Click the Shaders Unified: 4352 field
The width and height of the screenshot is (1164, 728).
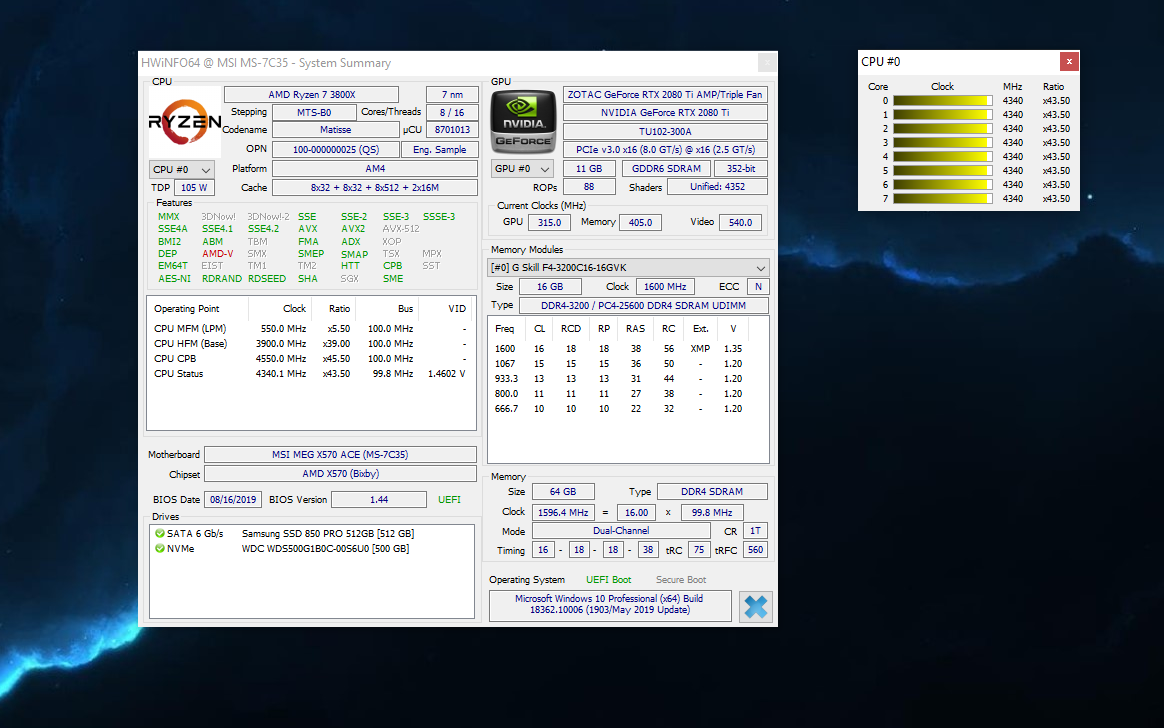click(x=717, y=187)
